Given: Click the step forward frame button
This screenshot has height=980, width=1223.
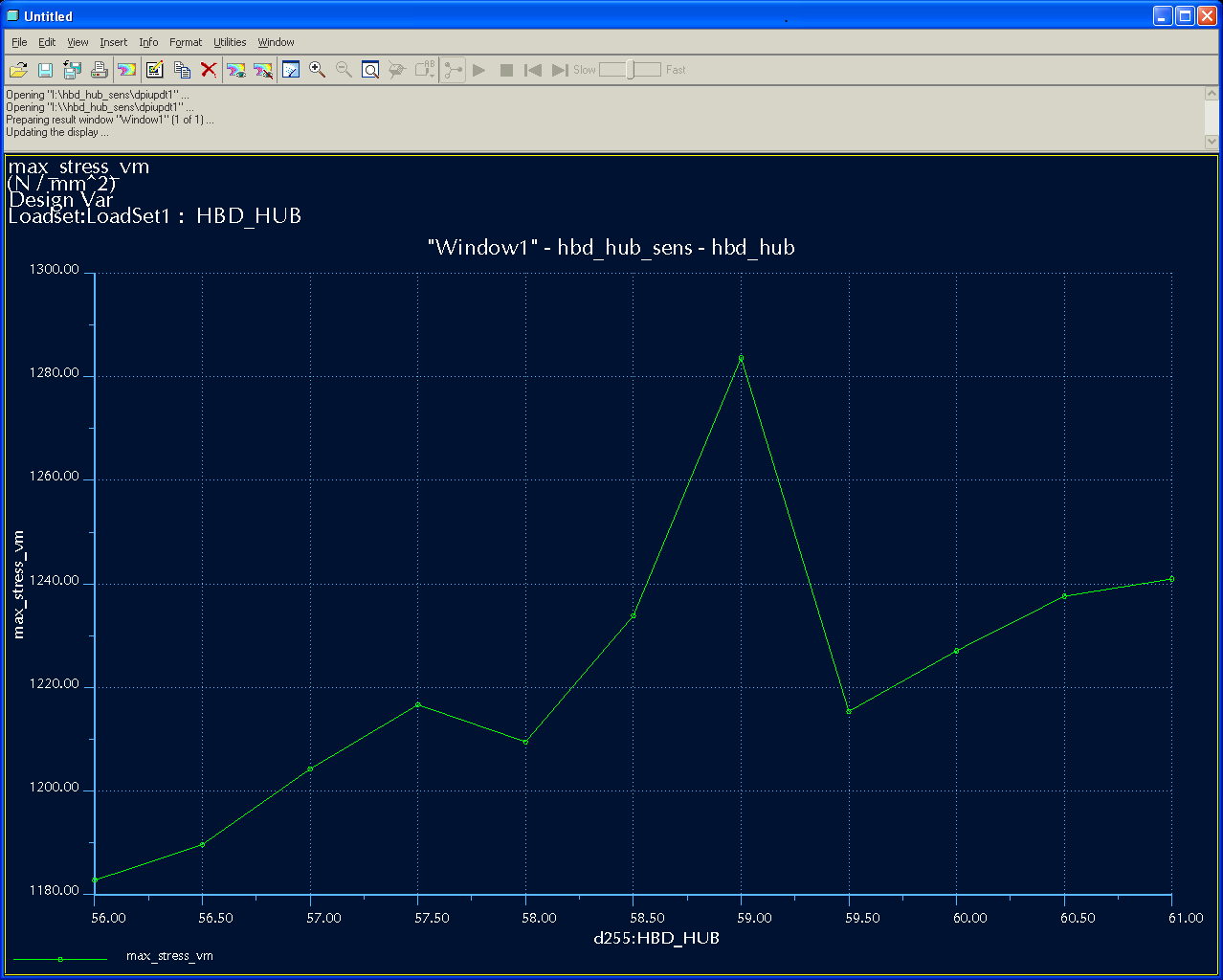Looking at the screenshot, I should (x=560, y=70).
